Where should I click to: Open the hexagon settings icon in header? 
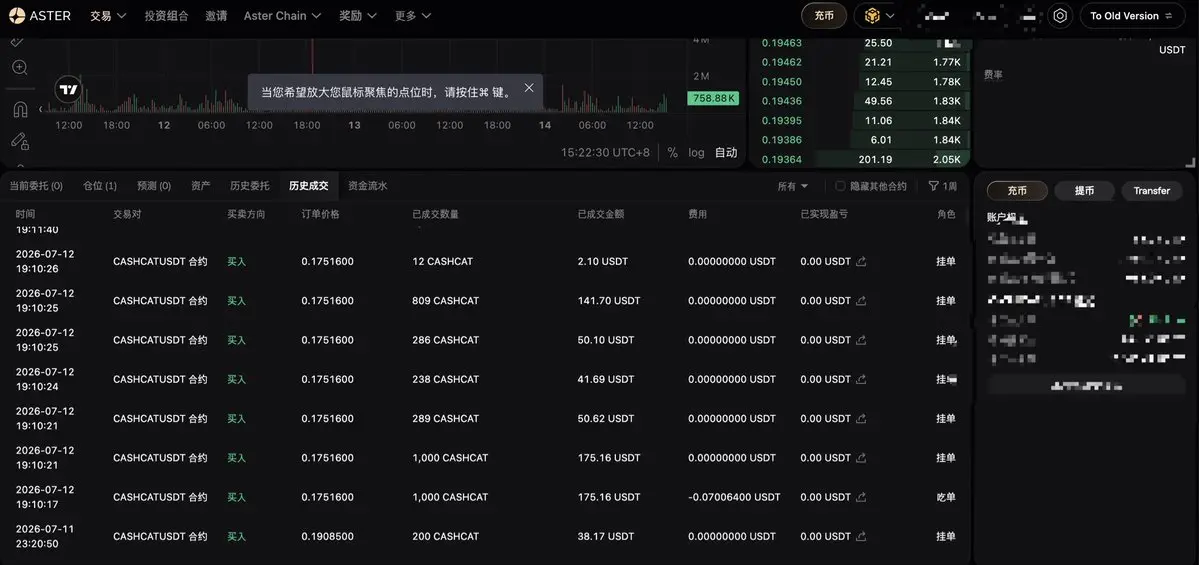[1059, 16]
